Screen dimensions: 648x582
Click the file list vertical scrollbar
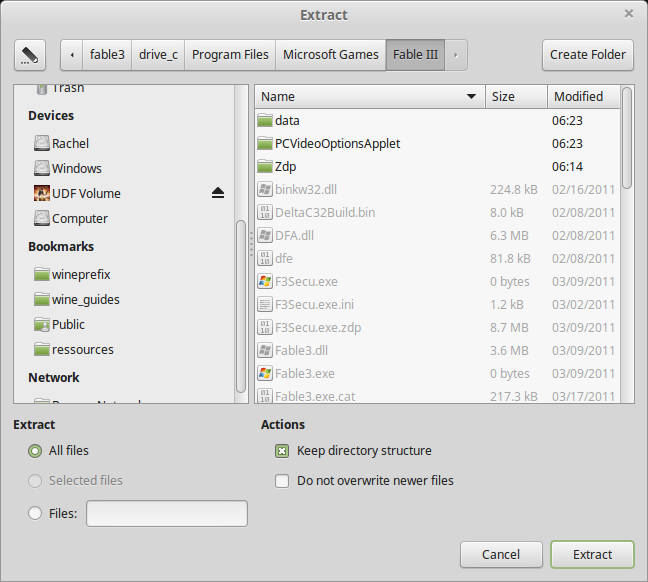627,138
